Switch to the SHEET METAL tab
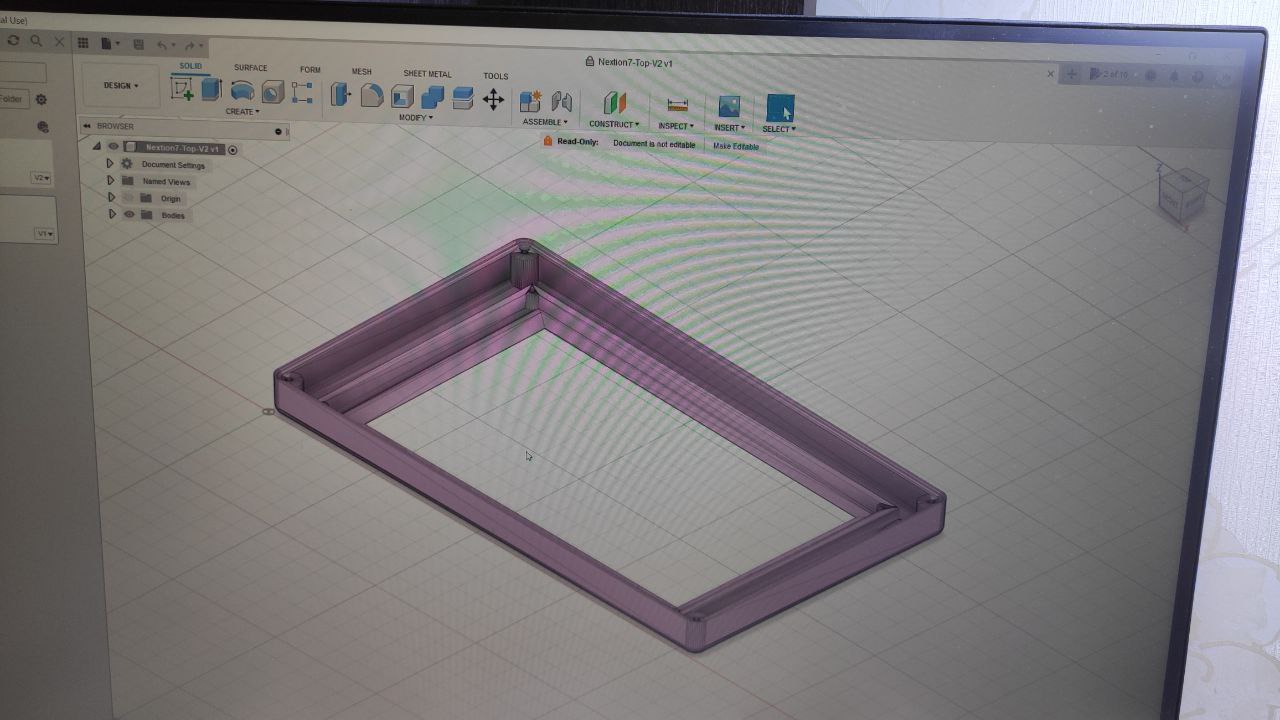Screen dimensions: 1280x720 coord(427,74)
